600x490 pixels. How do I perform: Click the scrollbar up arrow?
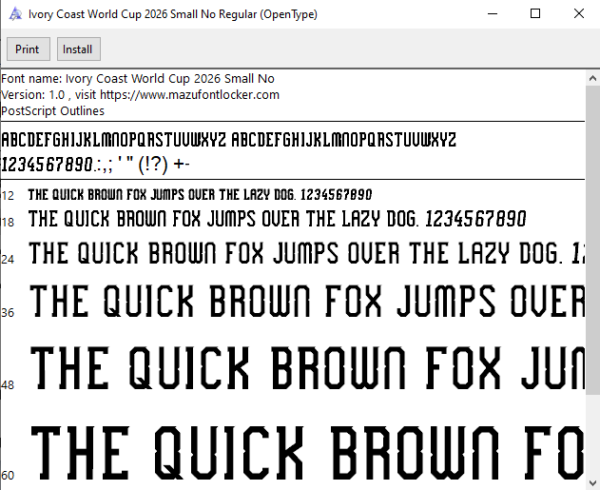[x=593, y=78]
